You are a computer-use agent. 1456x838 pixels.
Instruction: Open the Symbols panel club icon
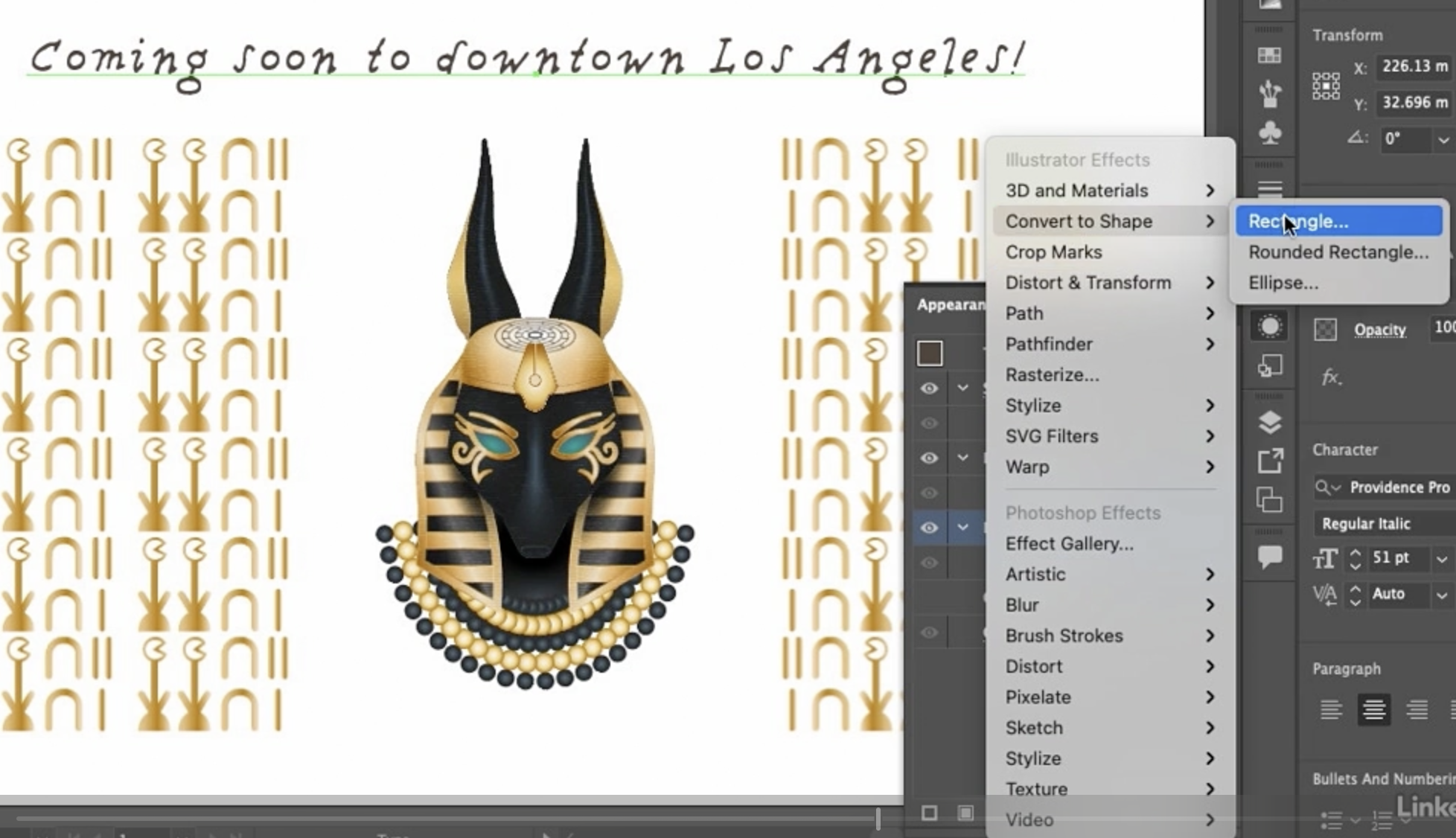1269,132
